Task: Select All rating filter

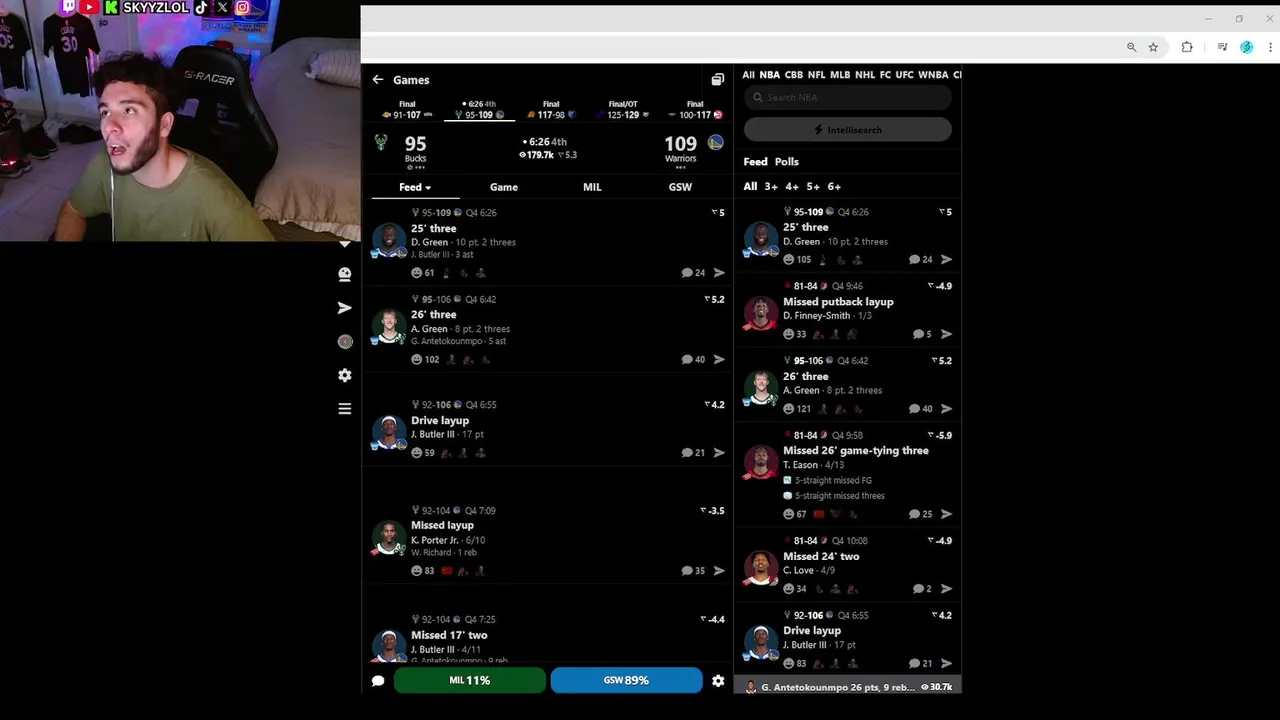Action: click(x=750, y=187)
